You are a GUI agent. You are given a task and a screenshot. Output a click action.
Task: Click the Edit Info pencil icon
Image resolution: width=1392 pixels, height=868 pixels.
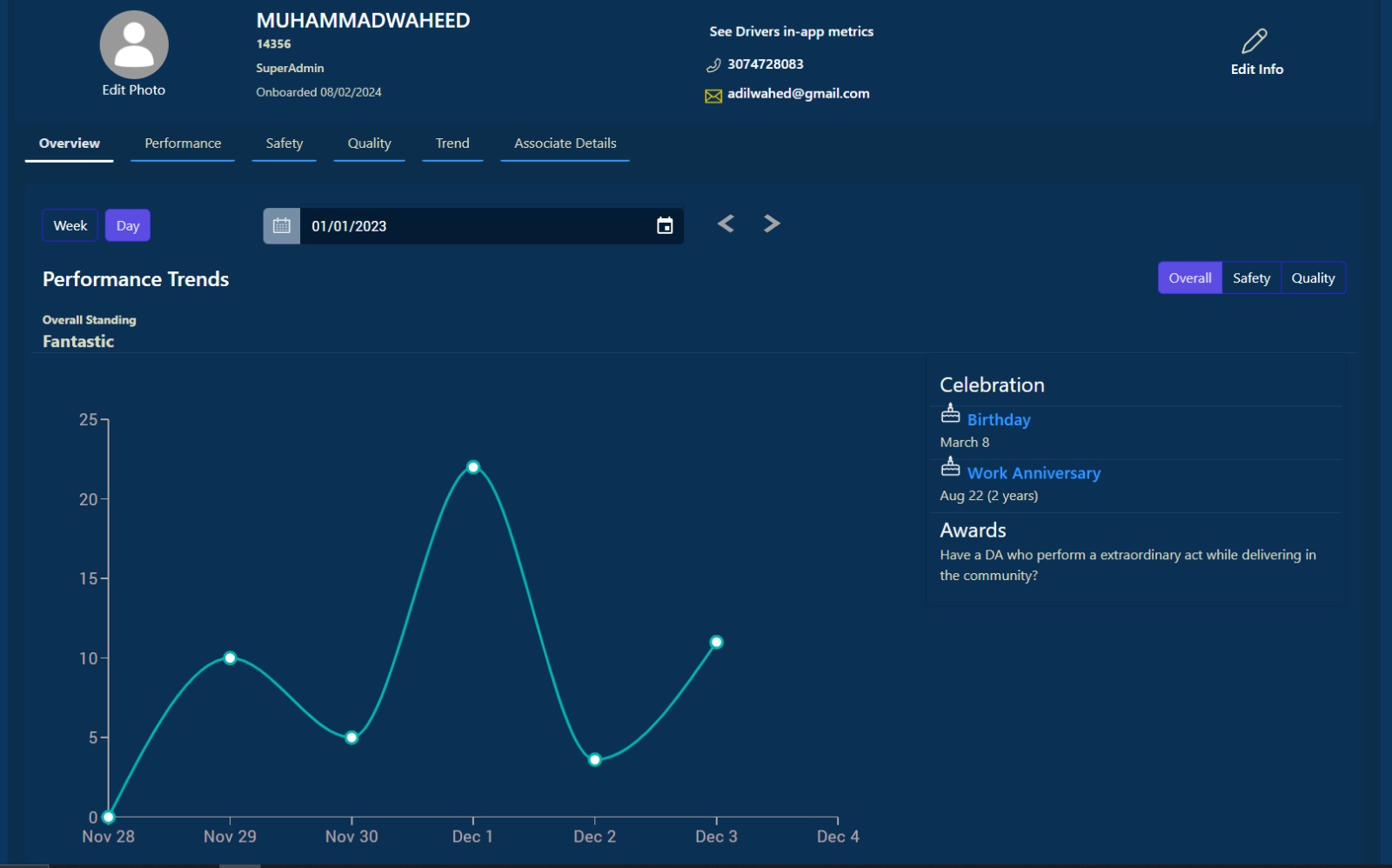pos(1254,41)
